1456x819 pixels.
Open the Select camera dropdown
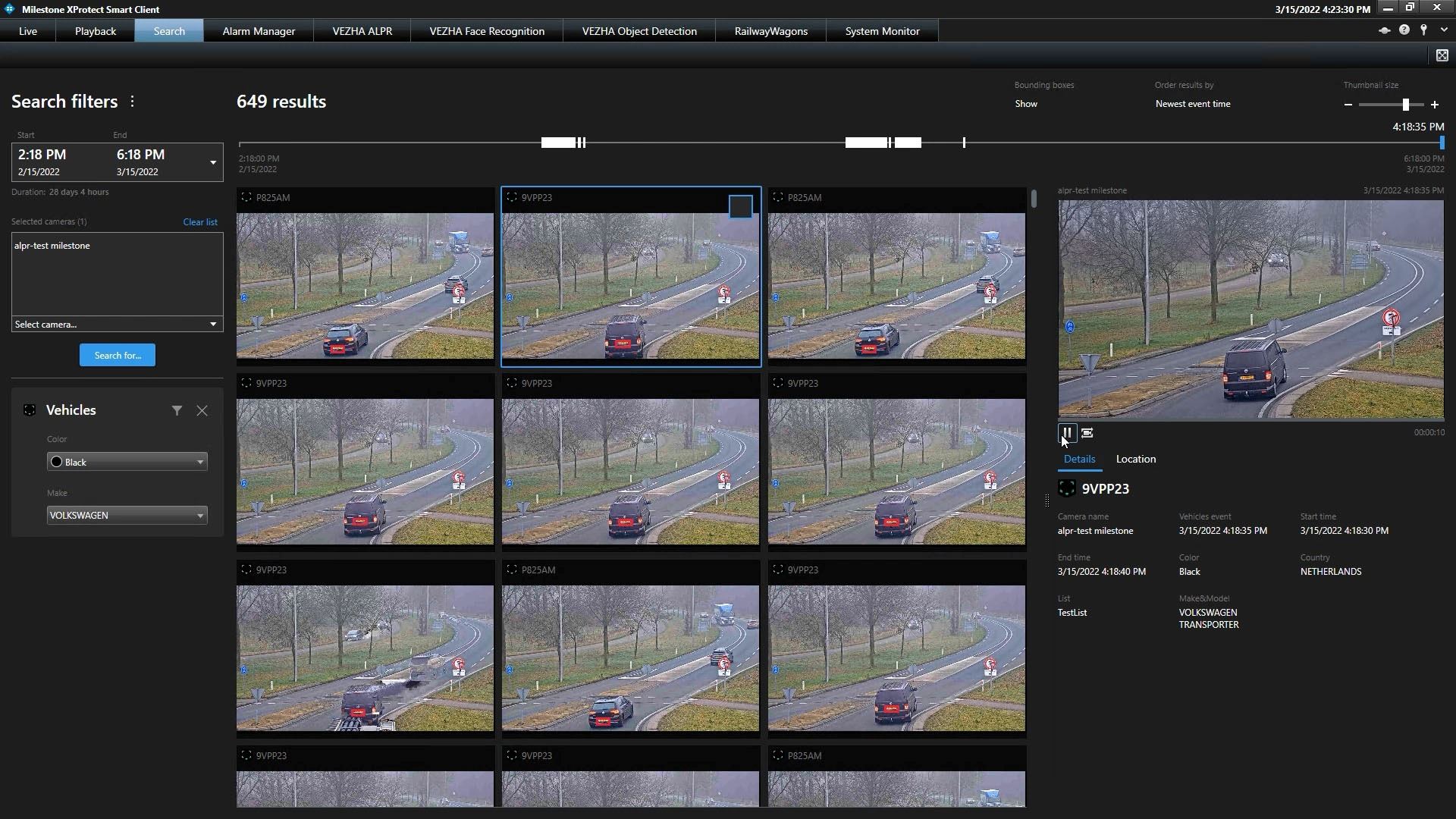pyautogui.click(x=118, y=324)
